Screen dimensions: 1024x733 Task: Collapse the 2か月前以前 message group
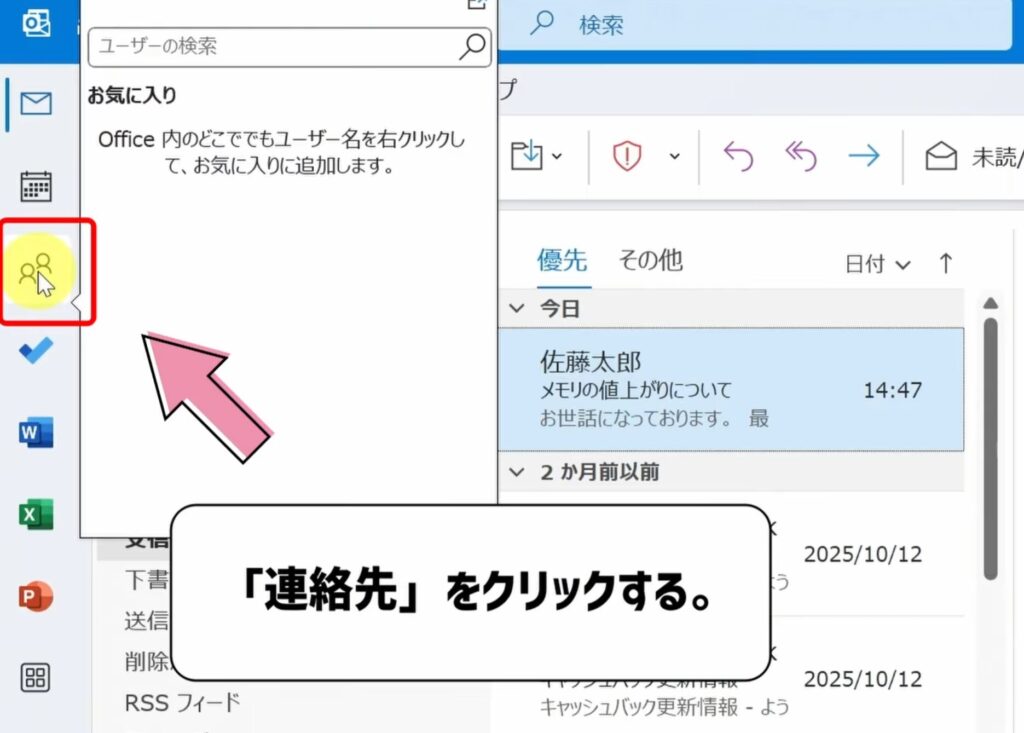tap(517, 471)
